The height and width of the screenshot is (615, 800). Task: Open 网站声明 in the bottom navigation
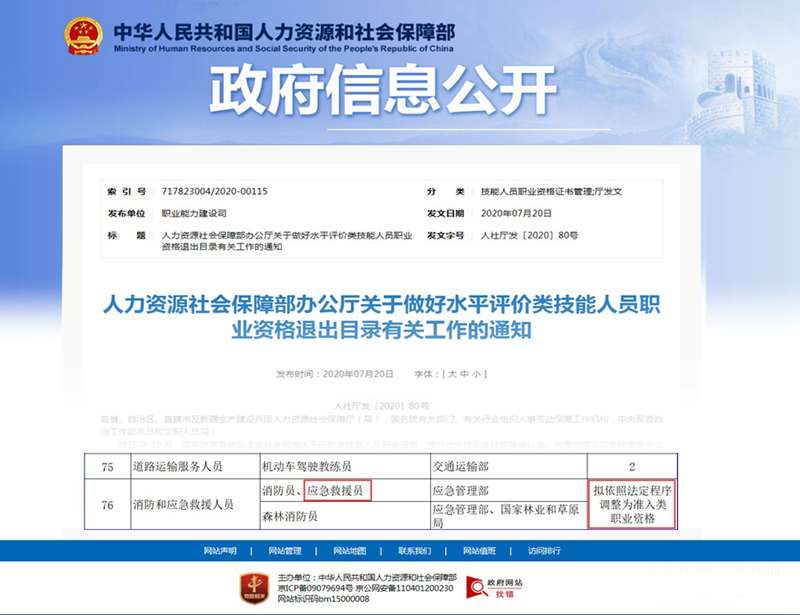pos(220,551)
